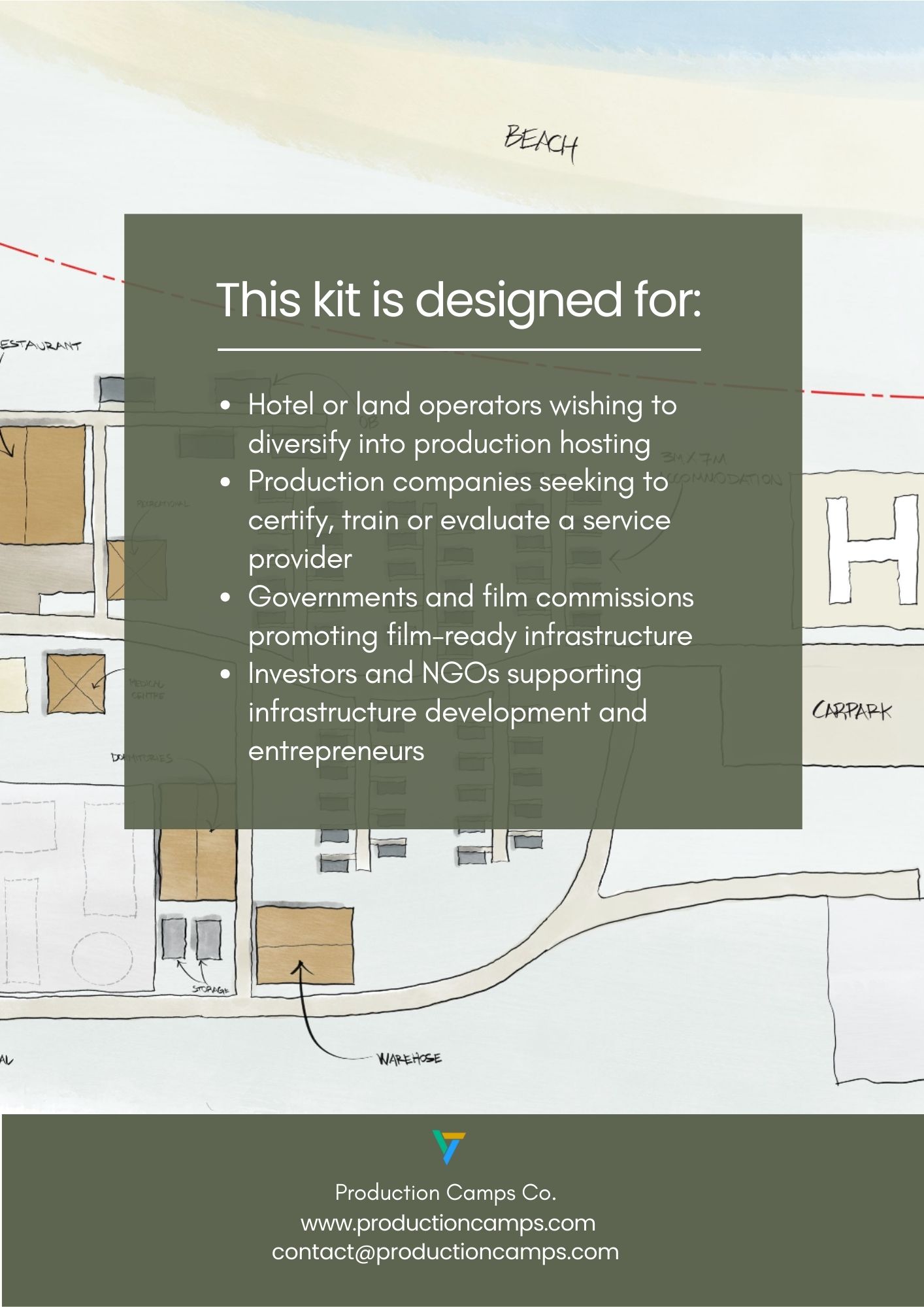The image size is (924, 1307).
Task: Select the 'Governments and film commissions' bullet
Action: tap(470, 616)
